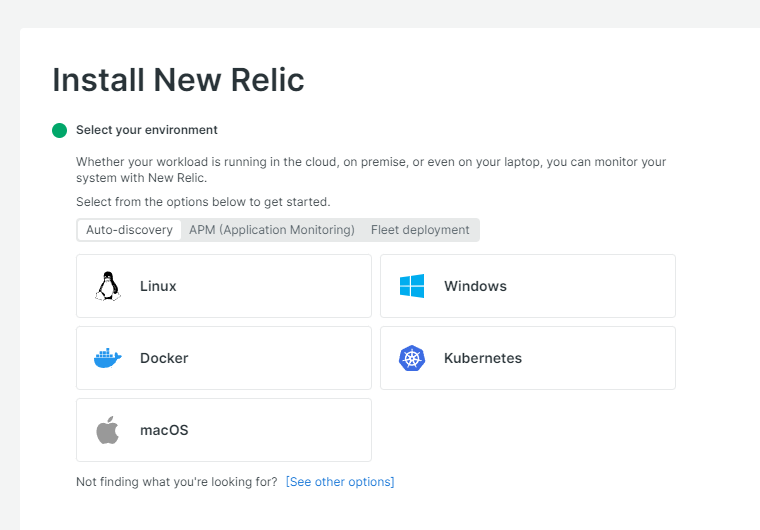Pick the Docker environment card
This screenshot has width=760, height=530.
[x=224, y=358]
